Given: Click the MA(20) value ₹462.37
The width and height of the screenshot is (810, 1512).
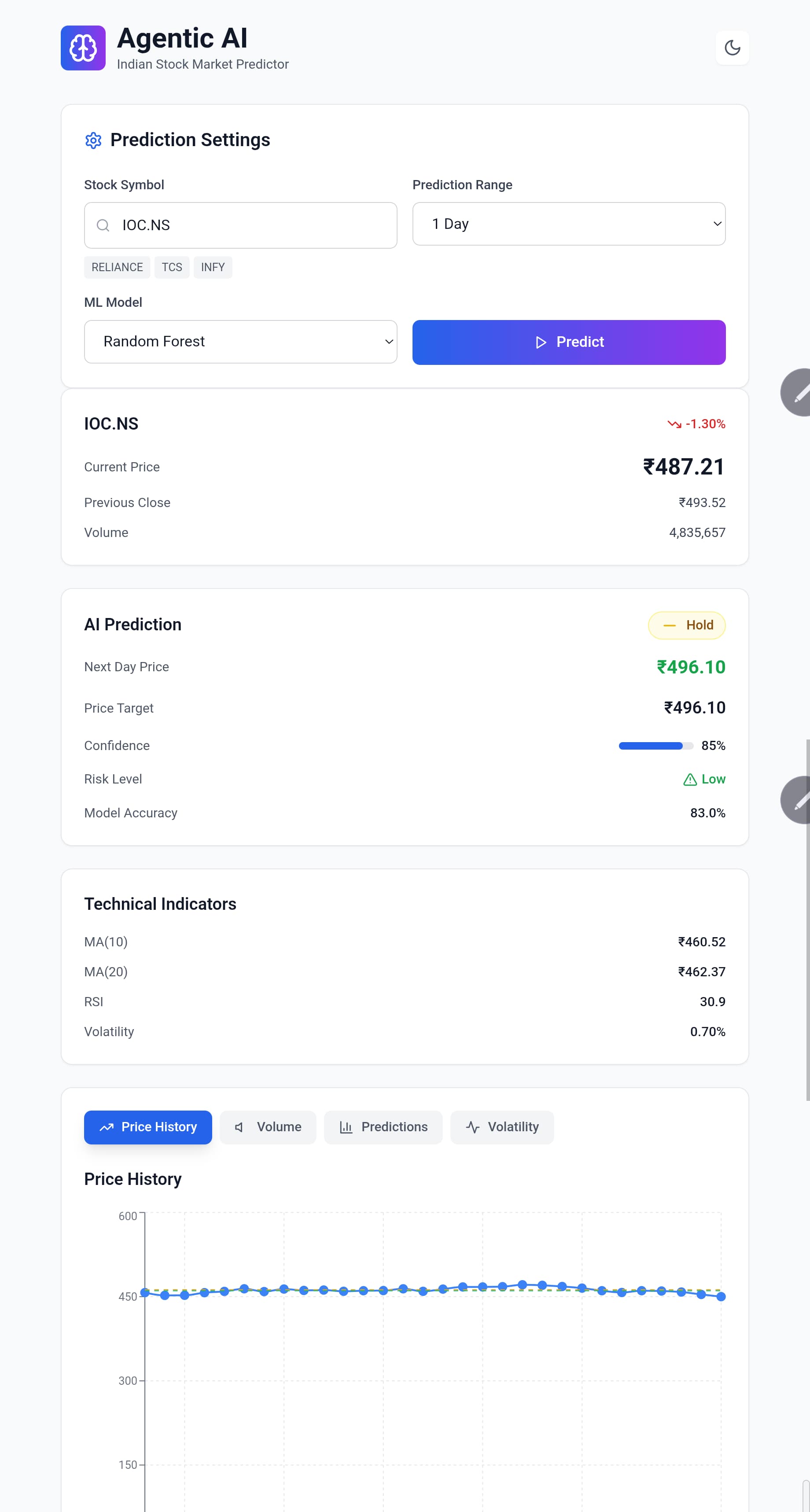Looking at the screenshot, I should click(x=701, y=972).
